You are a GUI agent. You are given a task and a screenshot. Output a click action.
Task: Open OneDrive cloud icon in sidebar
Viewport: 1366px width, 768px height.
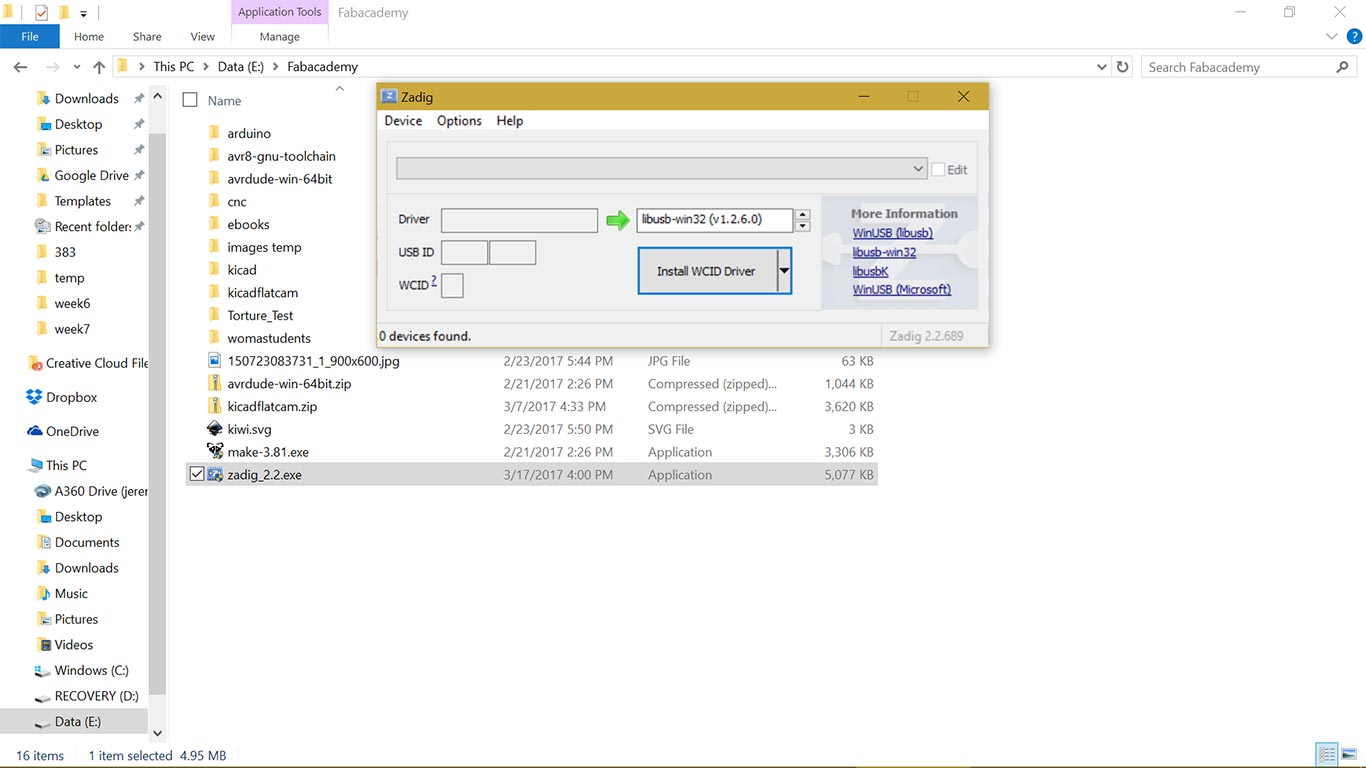(34, 431)
